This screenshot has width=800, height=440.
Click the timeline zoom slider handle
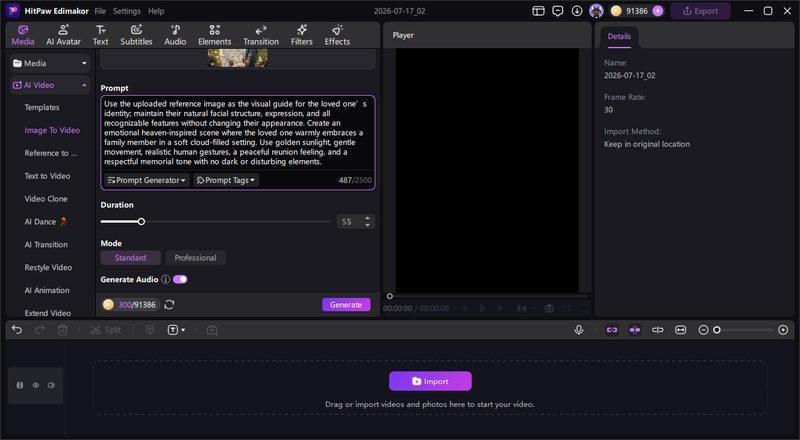point(717,330)
